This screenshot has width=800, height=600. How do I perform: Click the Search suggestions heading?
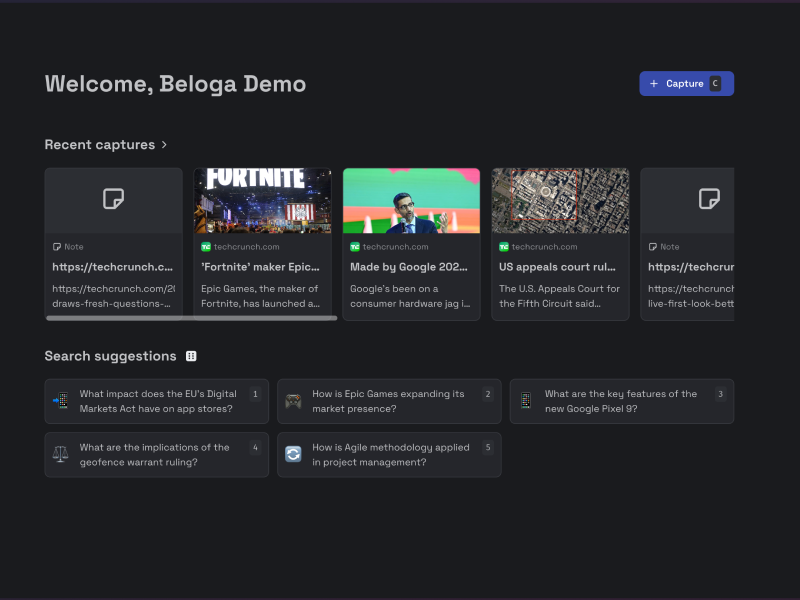click(110, 356)
